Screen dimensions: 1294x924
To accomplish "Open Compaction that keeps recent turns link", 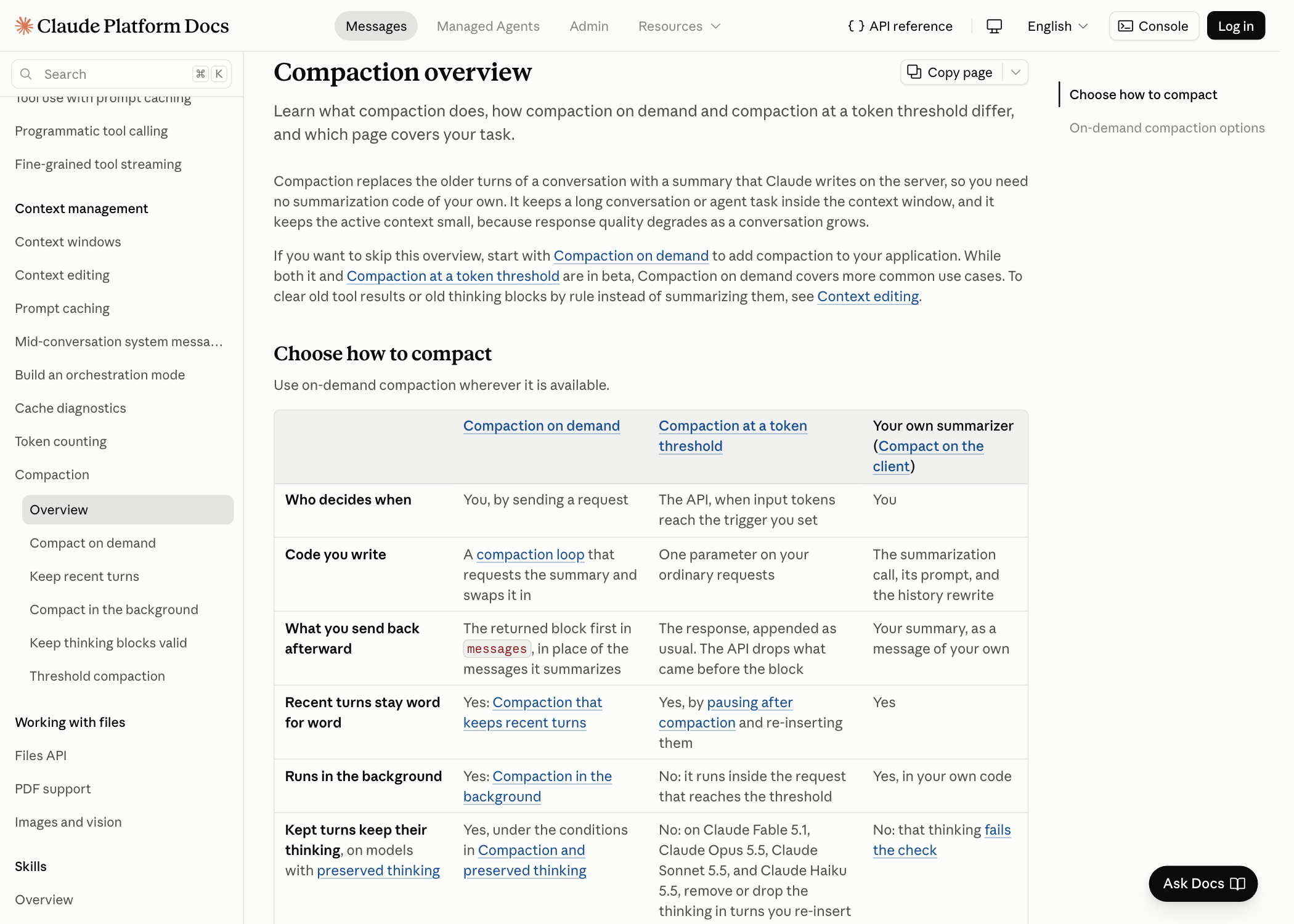I will click(x=532, y=712).
